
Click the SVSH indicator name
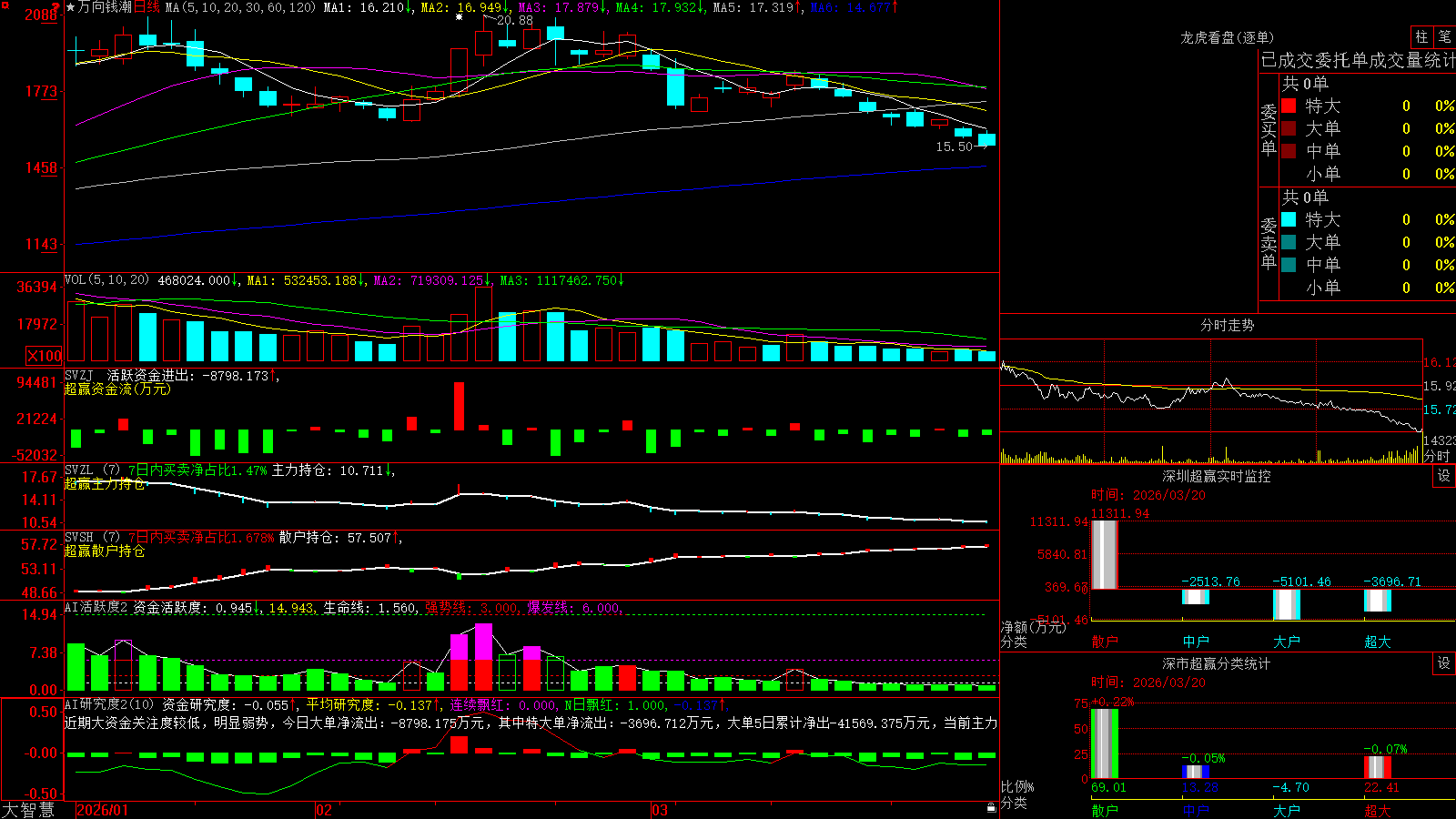click(79, 537)
